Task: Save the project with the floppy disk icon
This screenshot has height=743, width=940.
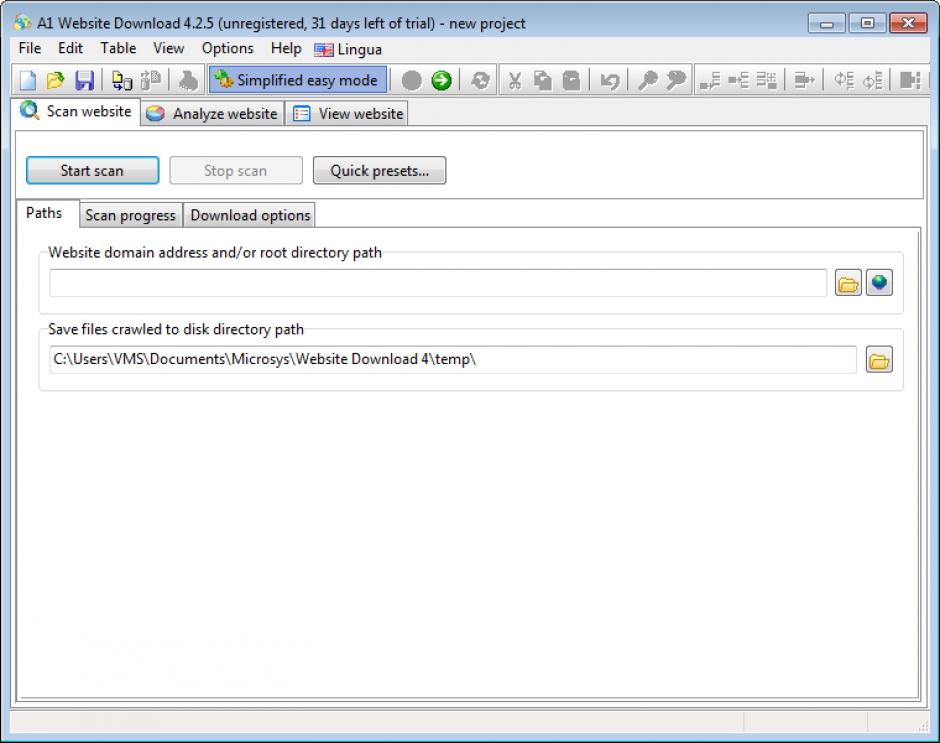Action: pyautogui.click(x=84, y=80)
